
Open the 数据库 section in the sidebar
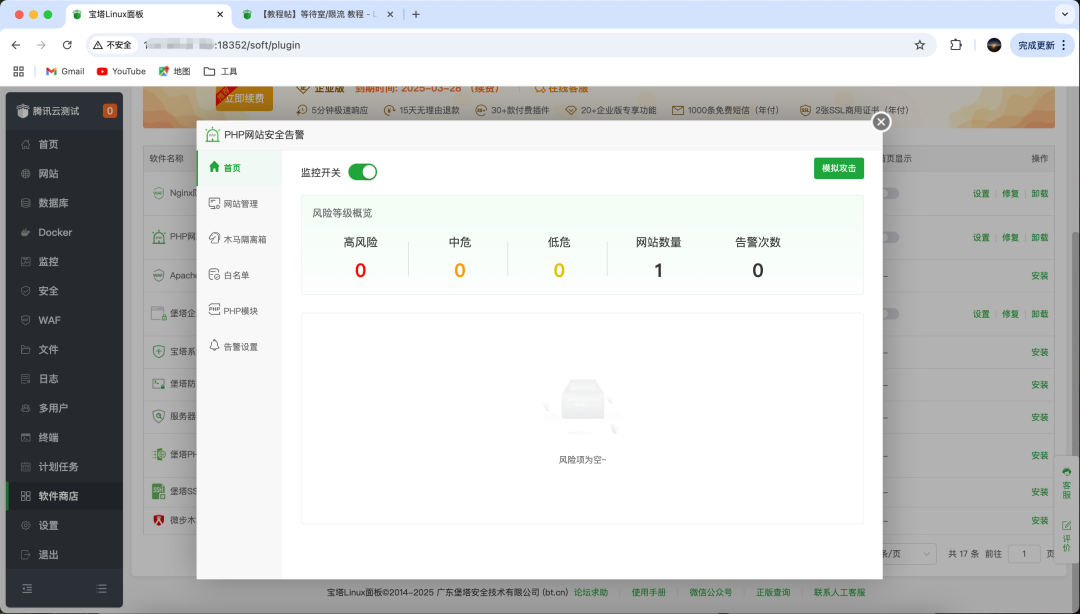pyautogui.click(x=52, y=203)
